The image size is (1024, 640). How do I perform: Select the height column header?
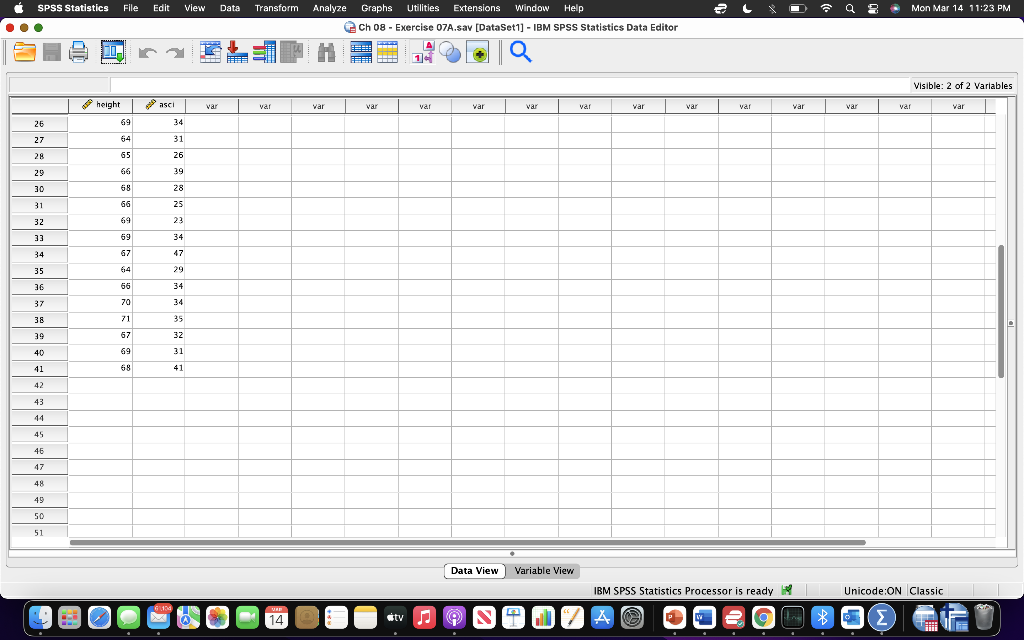point(103,105)
